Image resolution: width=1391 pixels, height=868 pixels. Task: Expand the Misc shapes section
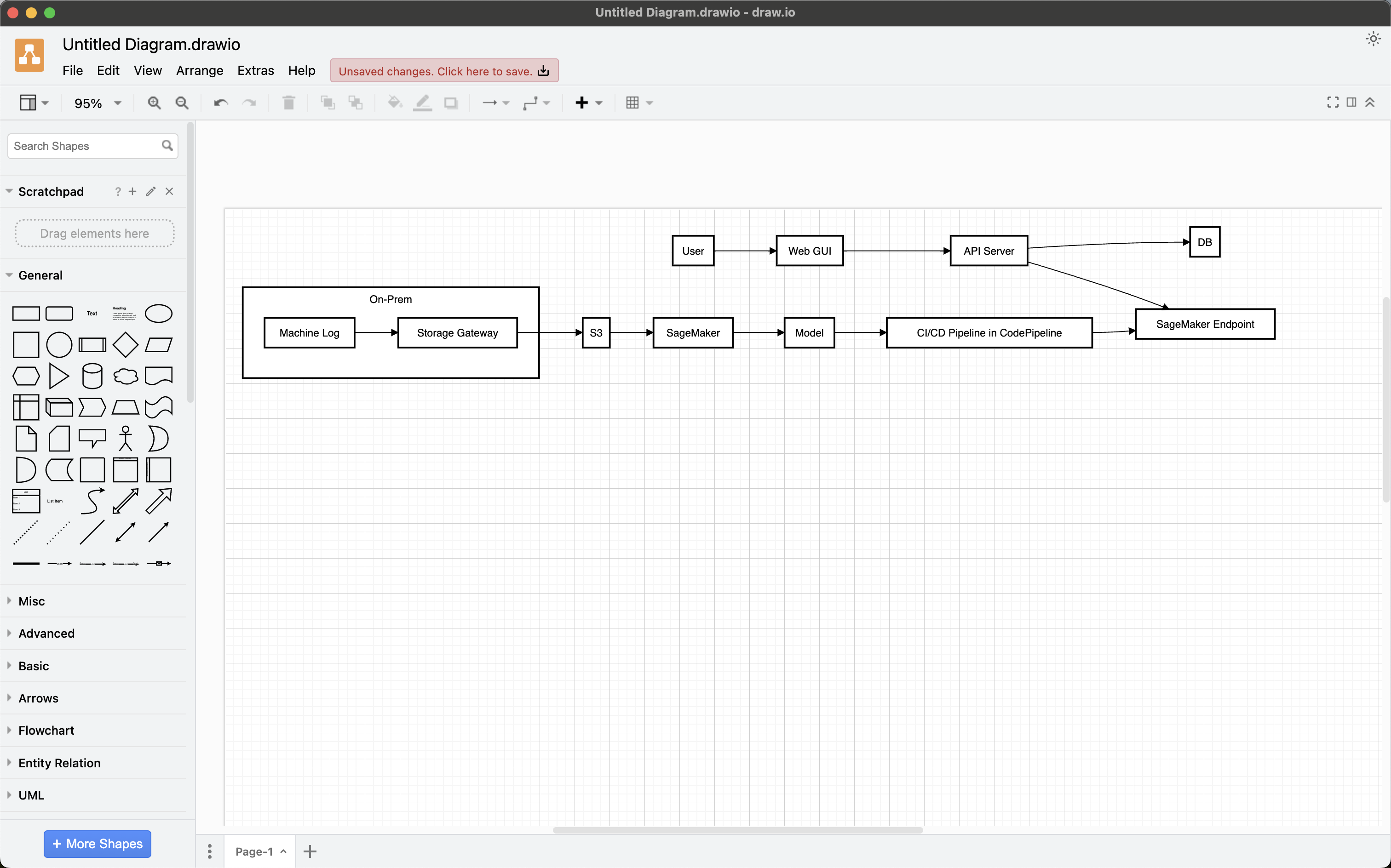tap(31, 601)
